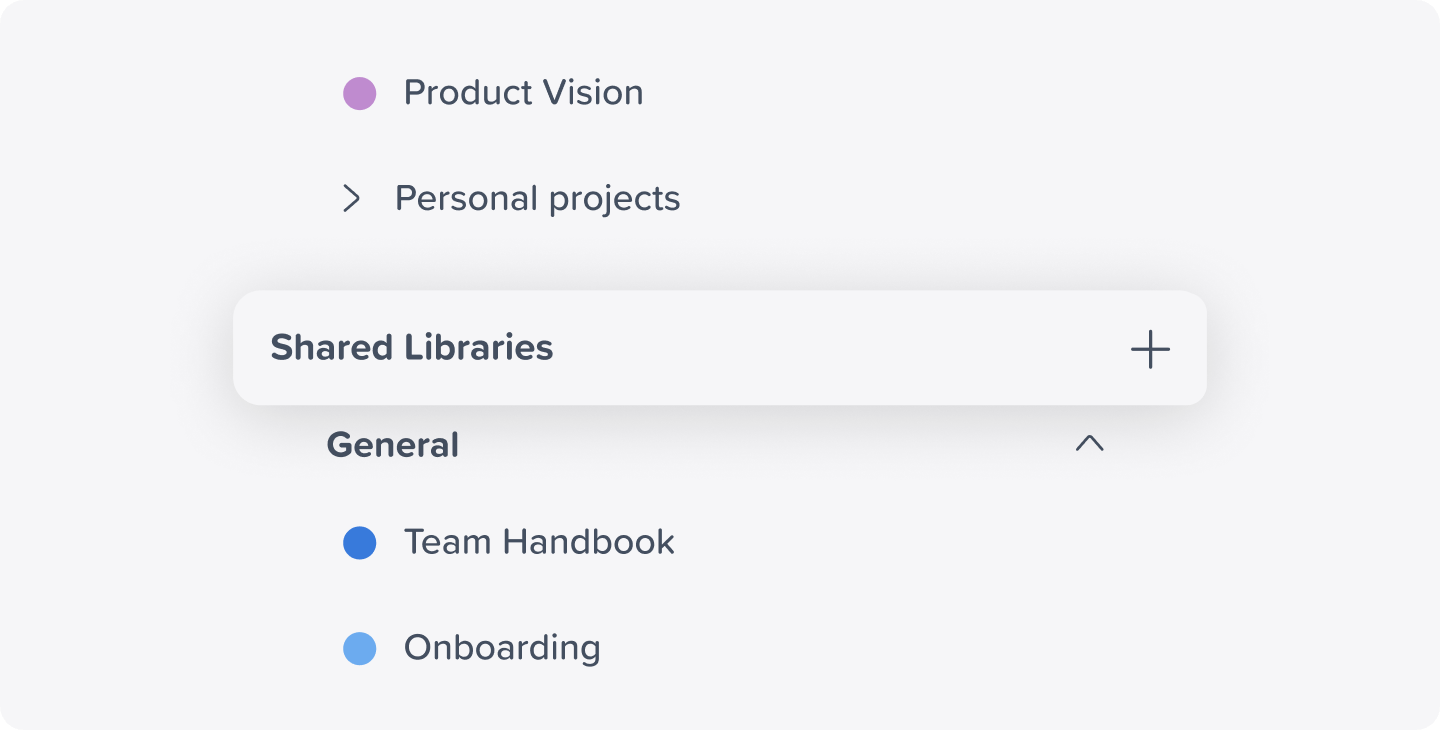The image size is (1440, 730).
Task: Click the chevron beside Personal projects
Action: (x=352, y=199)
